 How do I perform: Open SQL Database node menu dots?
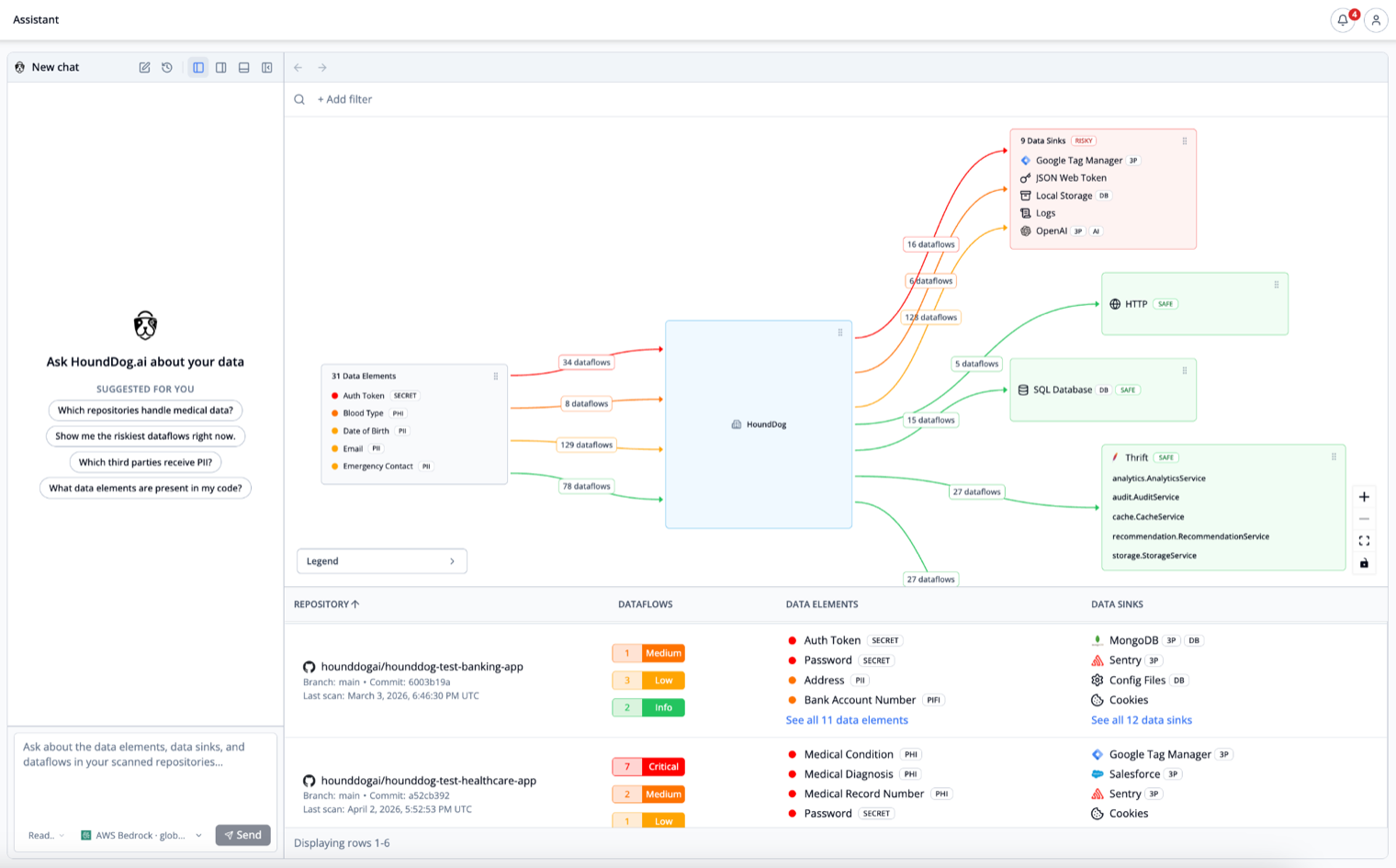click(x=1185, y=370)
